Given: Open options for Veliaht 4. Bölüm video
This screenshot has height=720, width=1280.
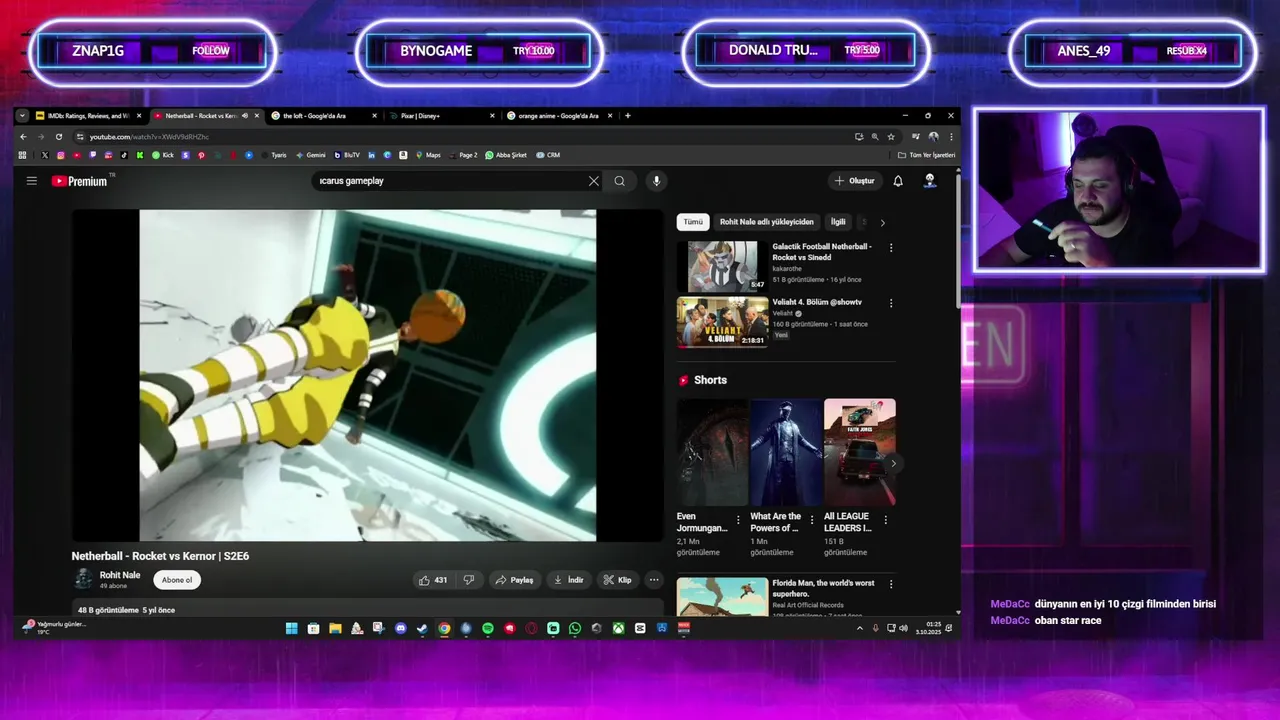Looking at the screenshot, I should pyautogui.click(x=891, y=303).
